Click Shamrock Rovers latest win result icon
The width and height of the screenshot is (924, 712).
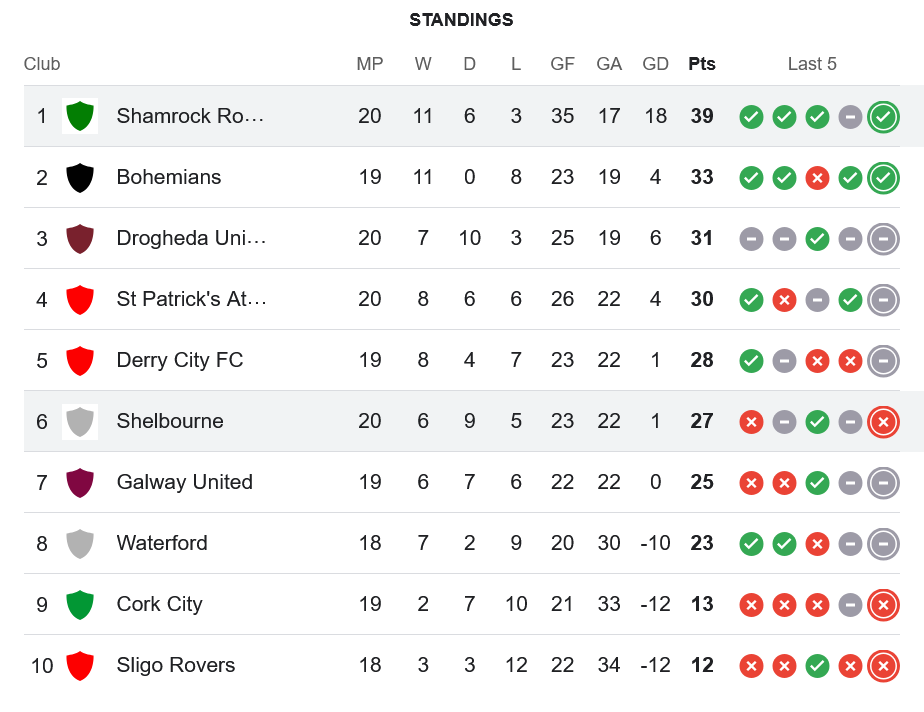883,116
